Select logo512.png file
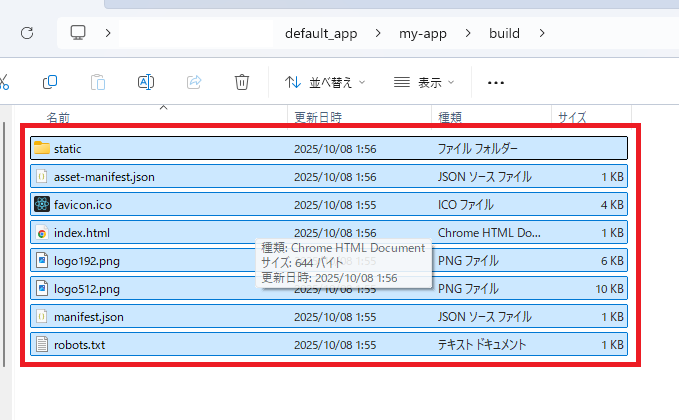Viewport: 679px width, 420px height. pos(329,288)
